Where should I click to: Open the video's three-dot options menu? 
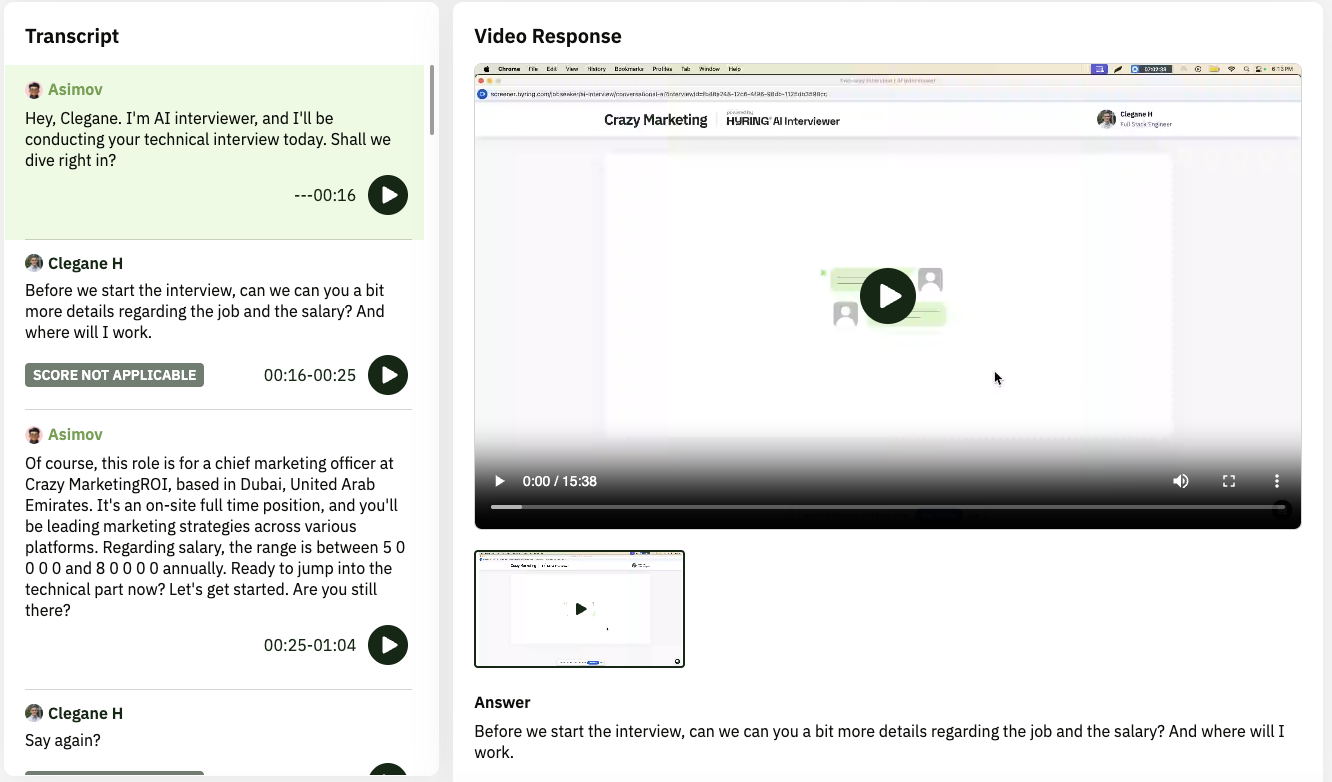[1277, 481]
